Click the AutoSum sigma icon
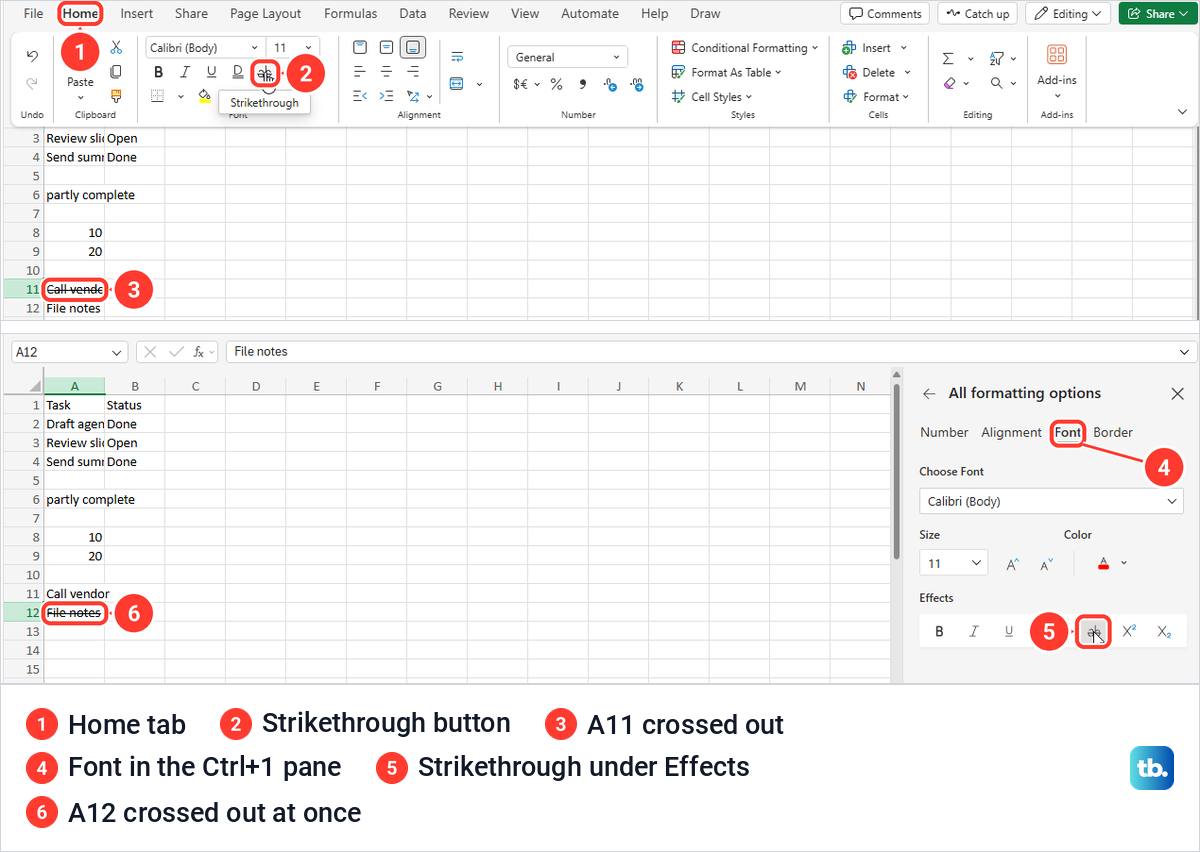The image size is (1200, 852). click(948, 59)
